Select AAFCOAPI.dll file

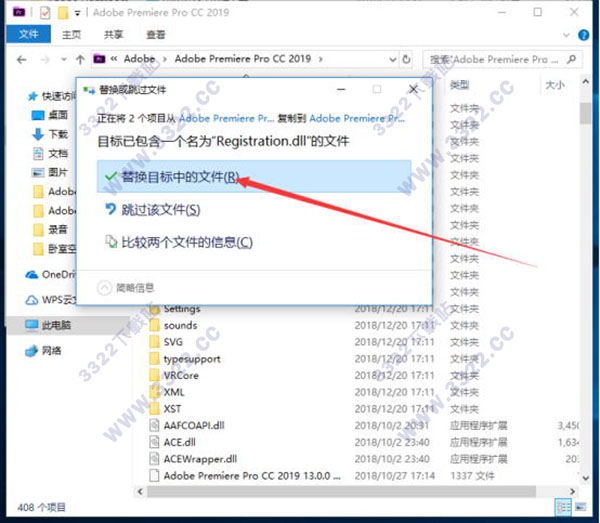coord(194,426)
